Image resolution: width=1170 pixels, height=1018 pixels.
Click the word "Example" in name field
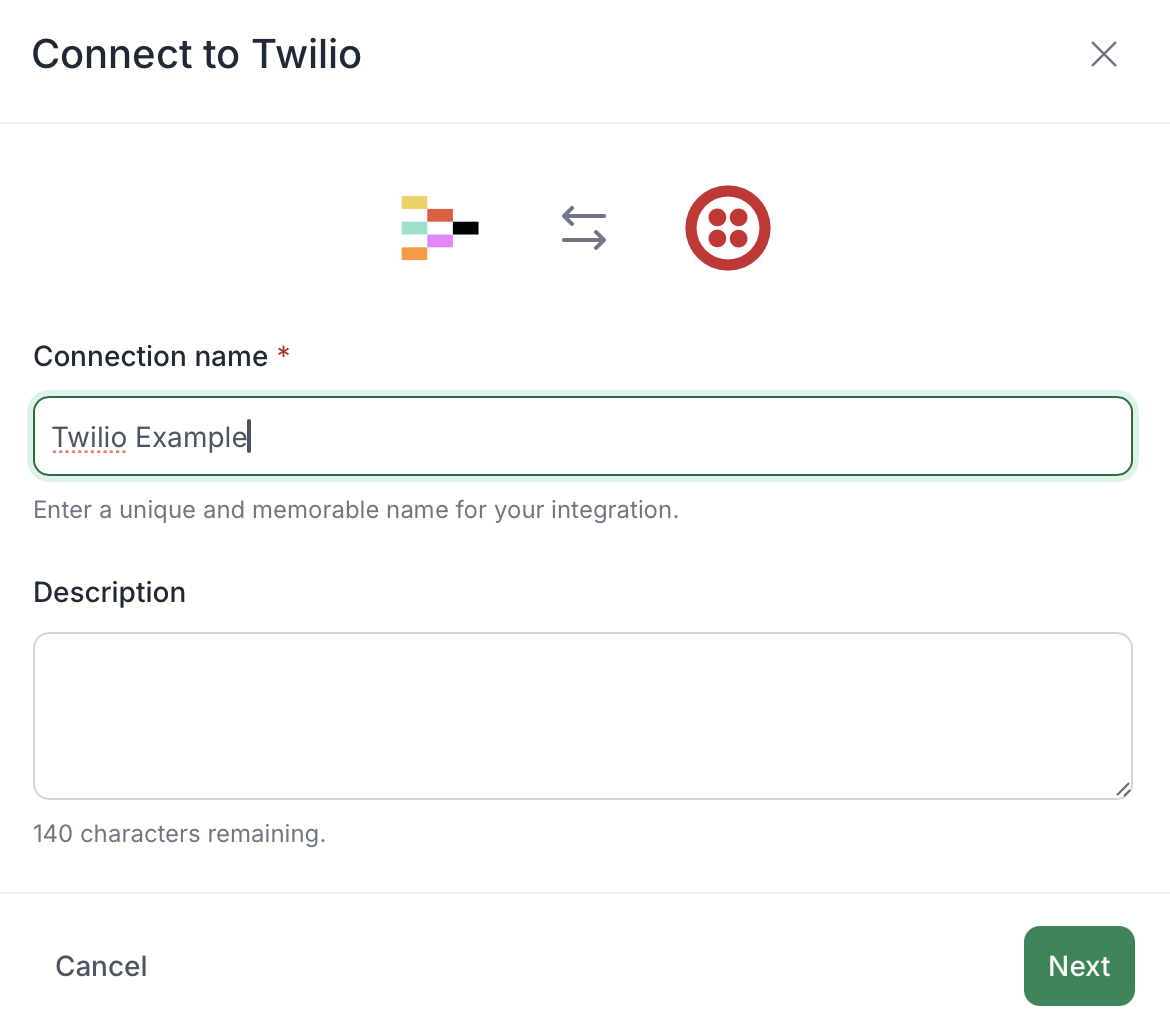click(x=191, y=437)
